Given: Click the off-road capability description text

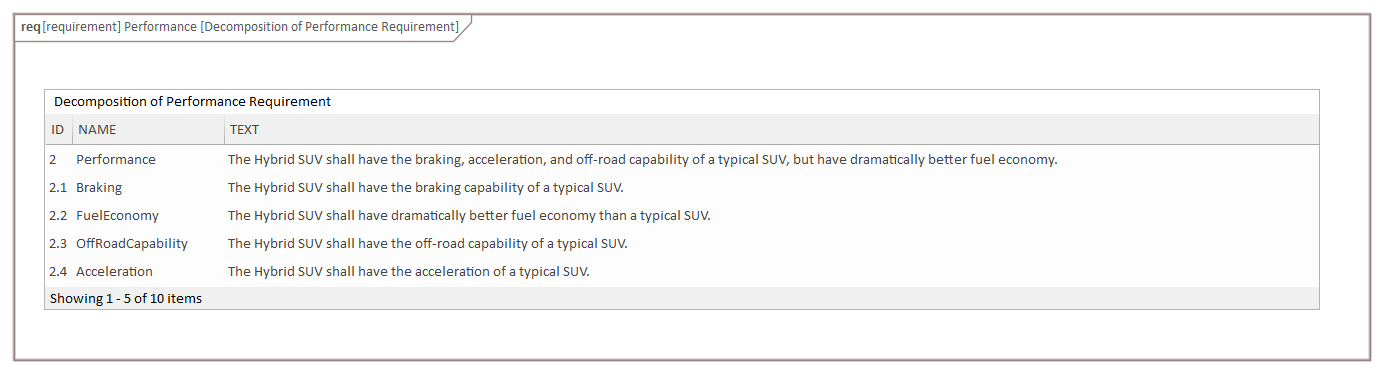Looking at the screenshot, I should click(x=428, y=243).
